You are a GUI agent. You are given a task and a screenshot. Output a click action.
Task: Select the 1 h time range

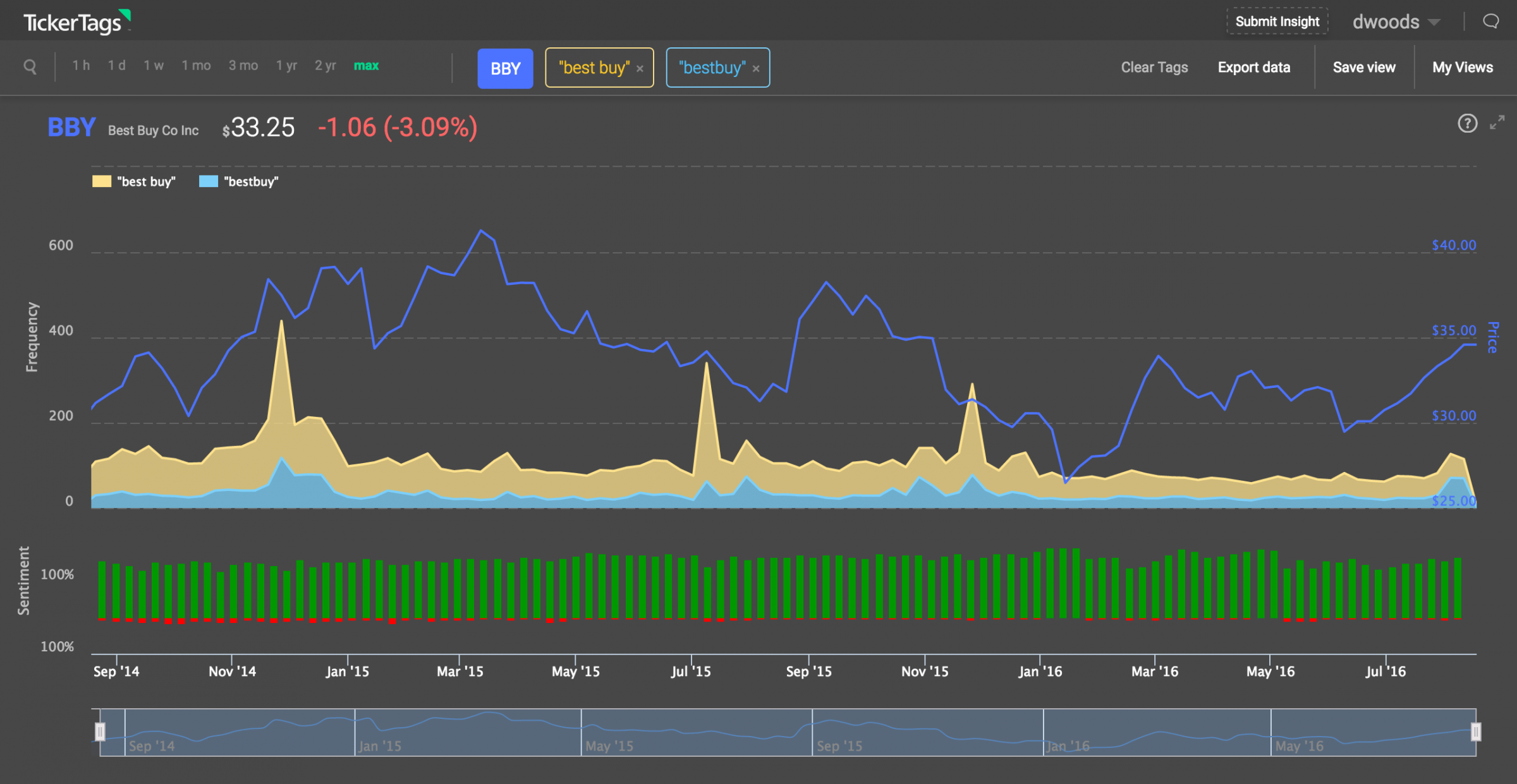pos(81,66)
